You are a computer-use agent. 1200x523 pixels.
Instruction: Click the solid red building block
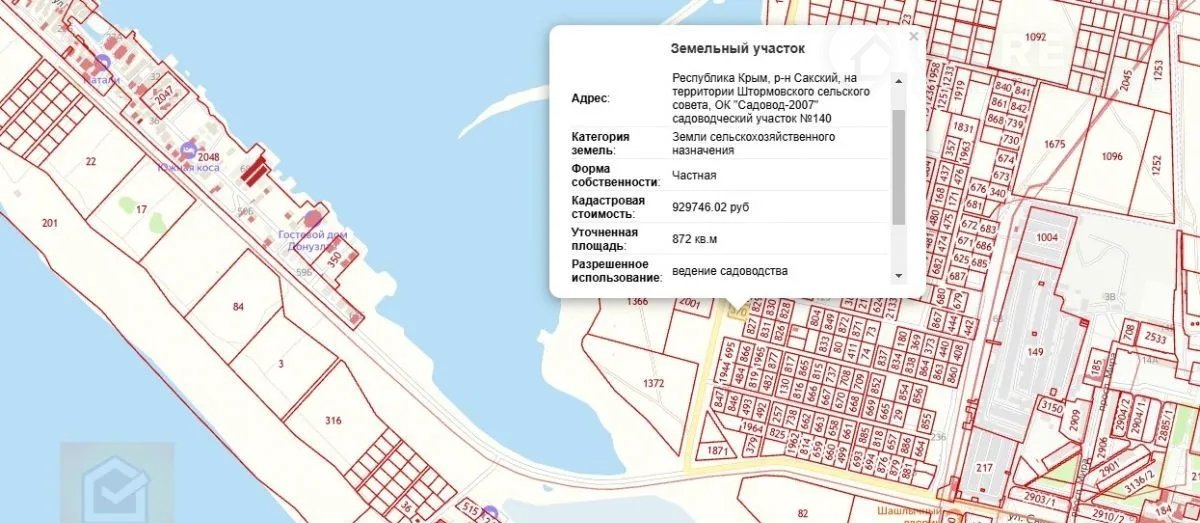pyautogui.click(x=255, y=170)
